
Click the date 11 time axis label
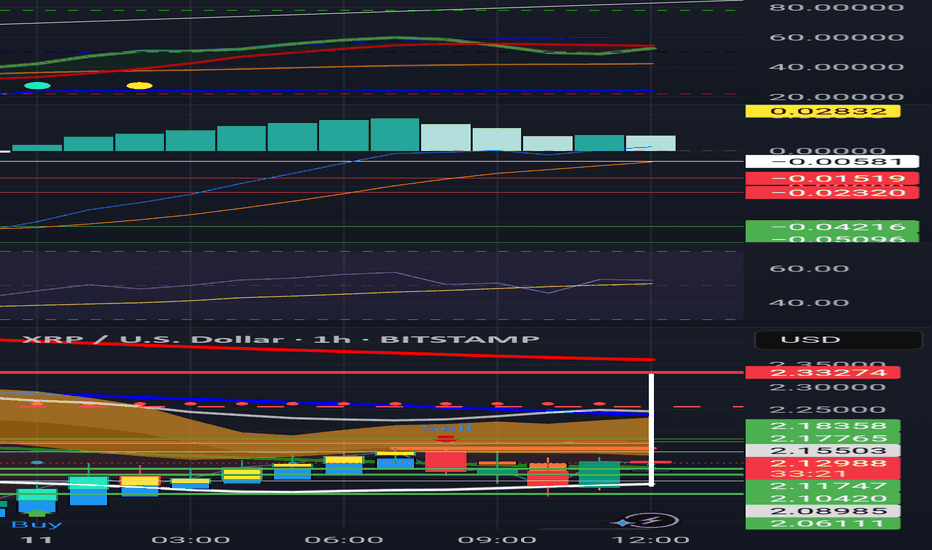[37, 540]
